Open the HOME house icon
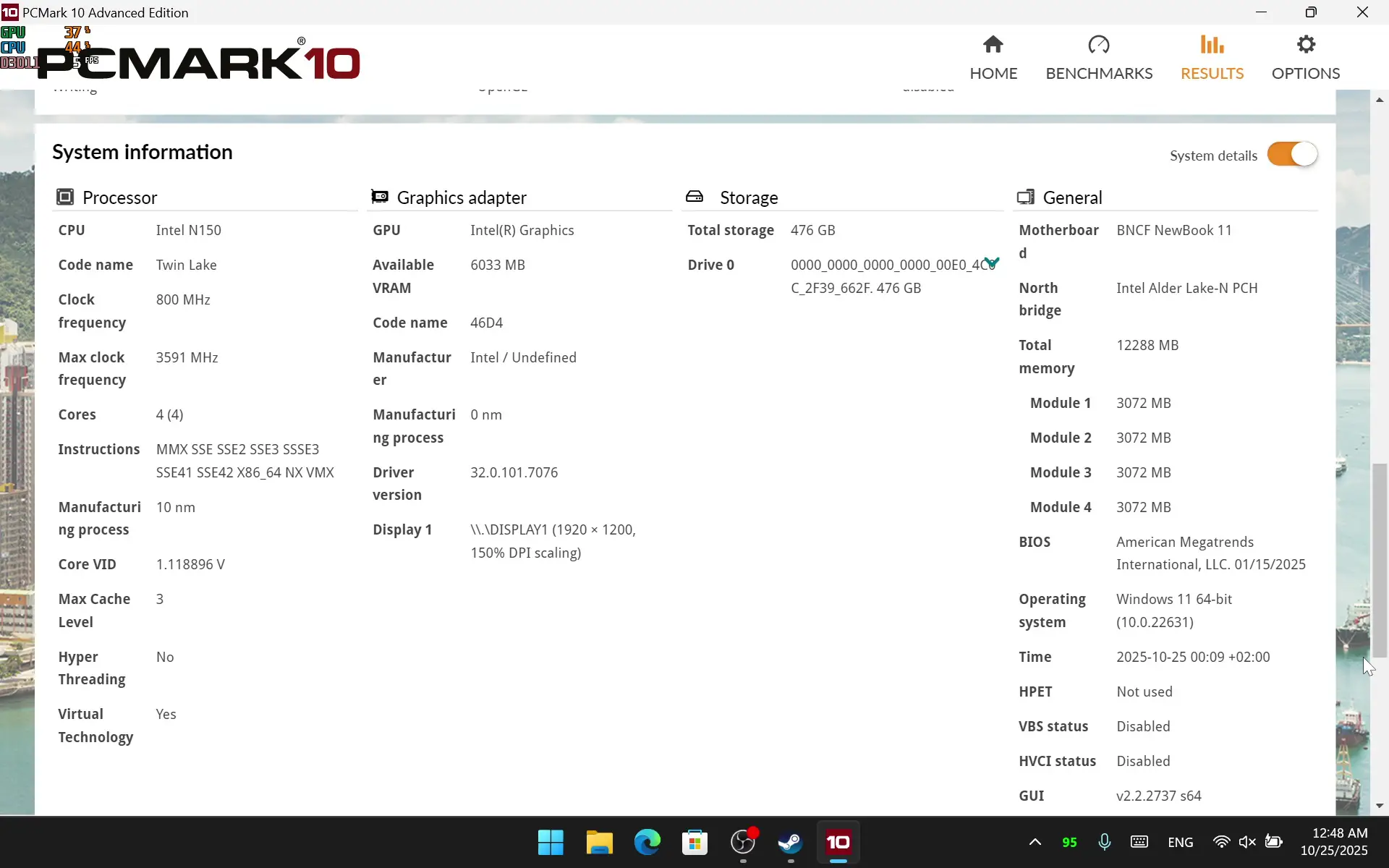 pyautogui.click(x=993, y=46)
